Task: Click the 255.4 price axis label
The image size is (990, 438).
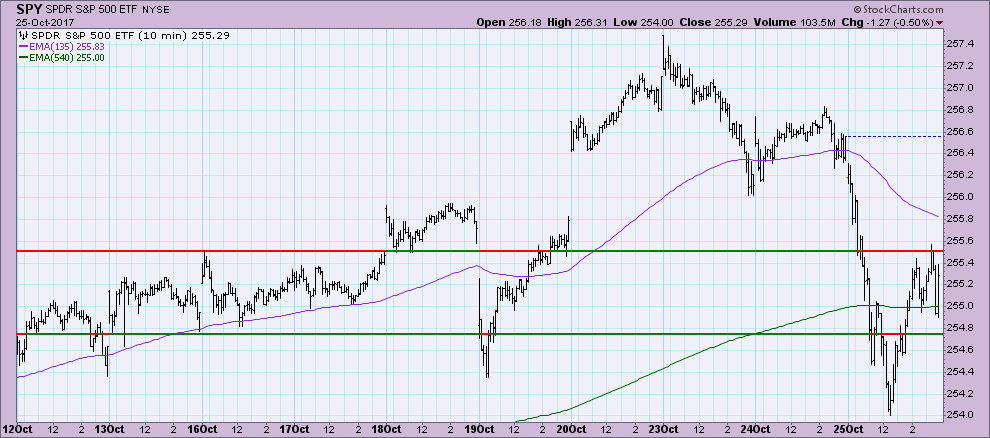Action: click(960, 262)
